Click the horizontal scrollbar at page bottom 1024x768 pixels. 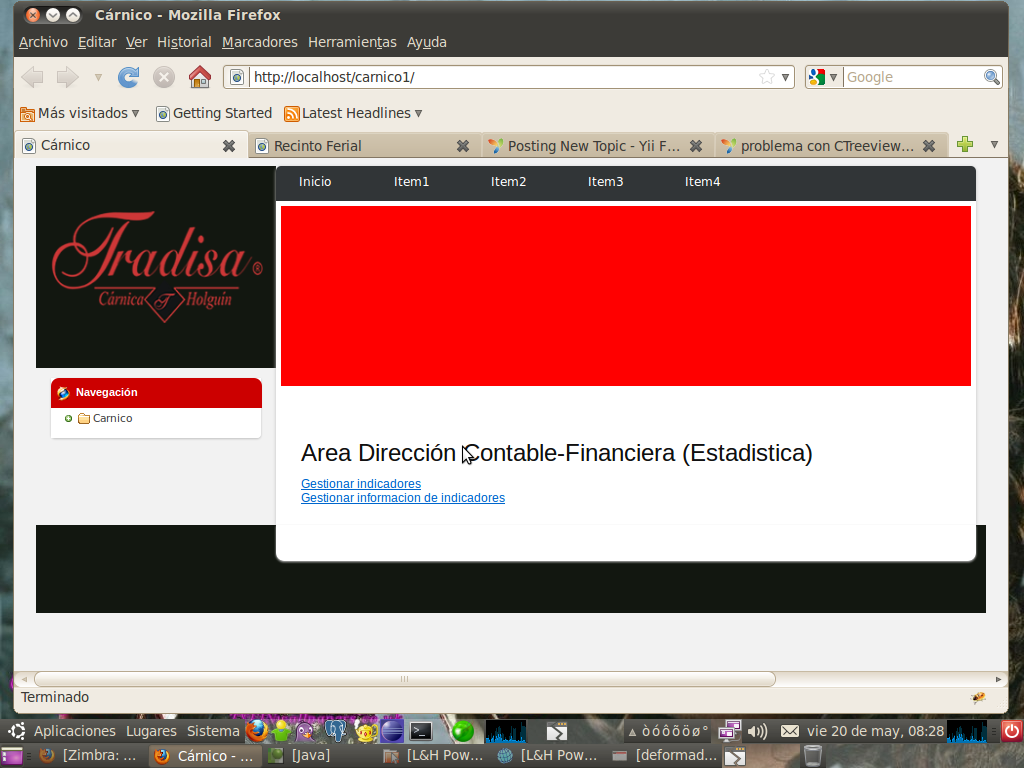[404, 679]
